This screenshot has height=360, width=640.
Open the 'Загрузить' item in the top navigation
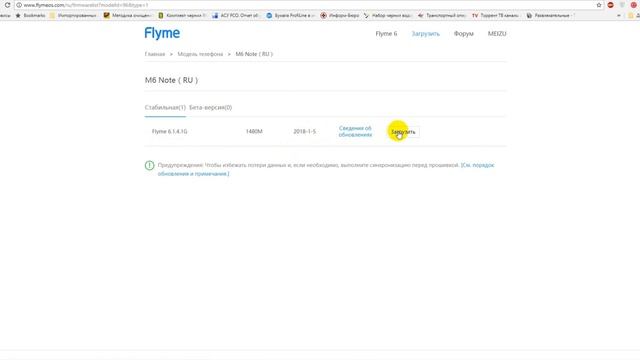coord(425,34)
